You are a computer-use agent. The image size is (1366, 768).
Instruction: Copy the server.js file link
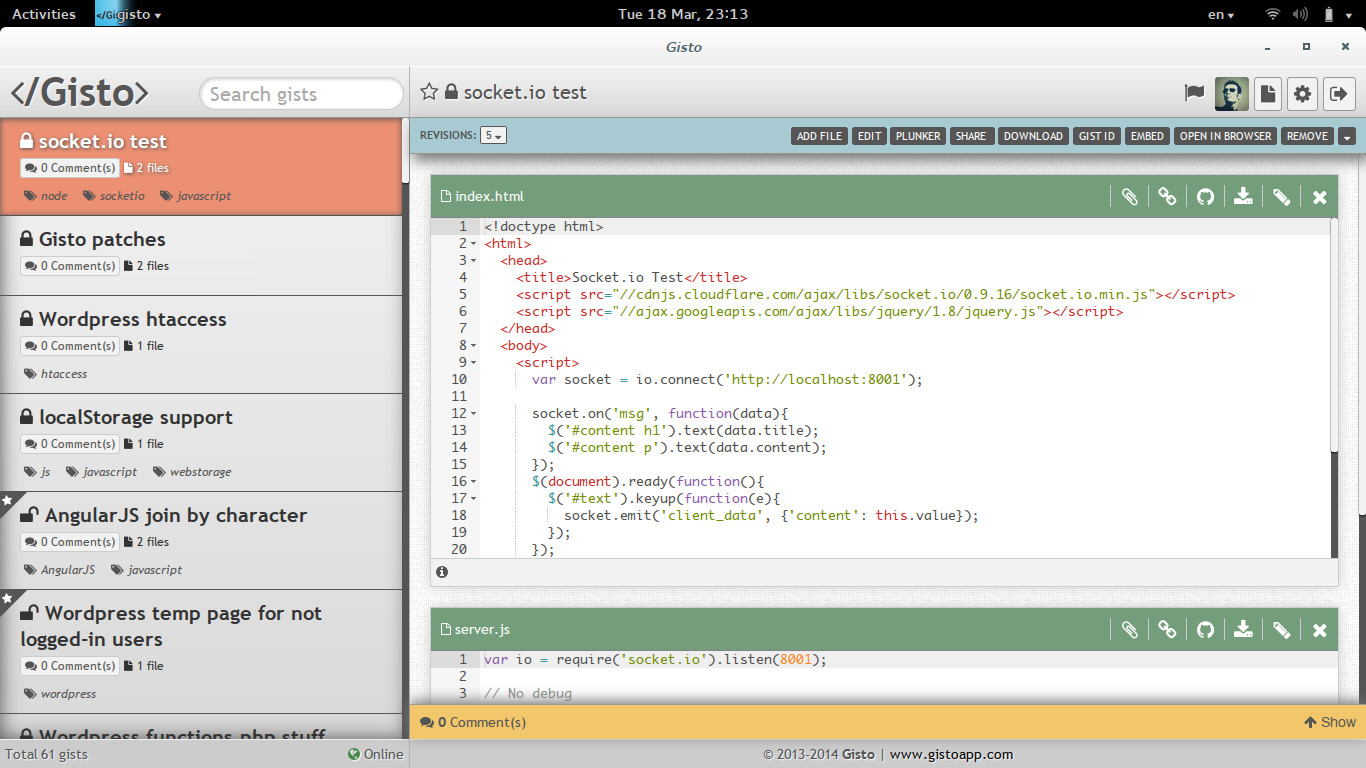point(1167,630)
